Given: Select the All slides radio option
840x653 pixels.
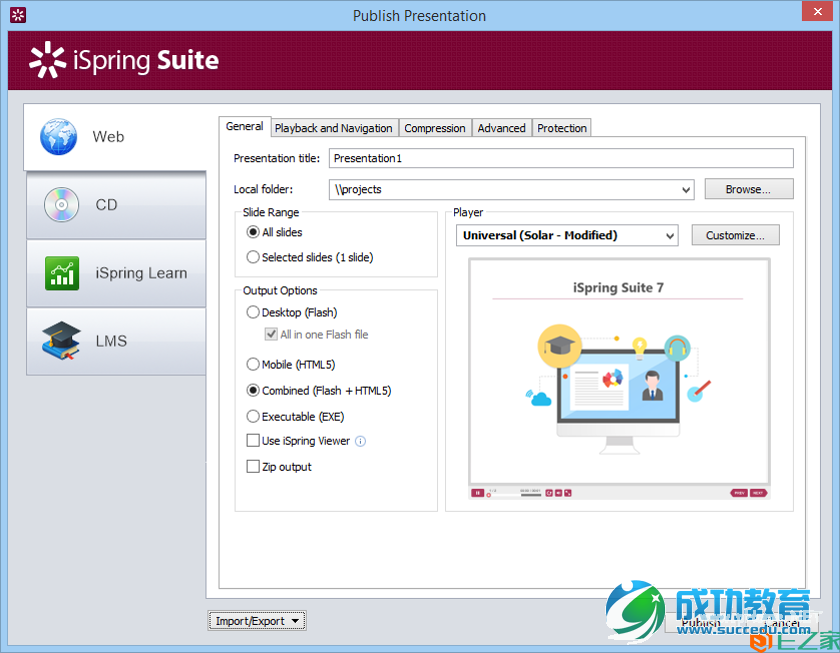Looking at the screenshot, I should click(274, 232).
